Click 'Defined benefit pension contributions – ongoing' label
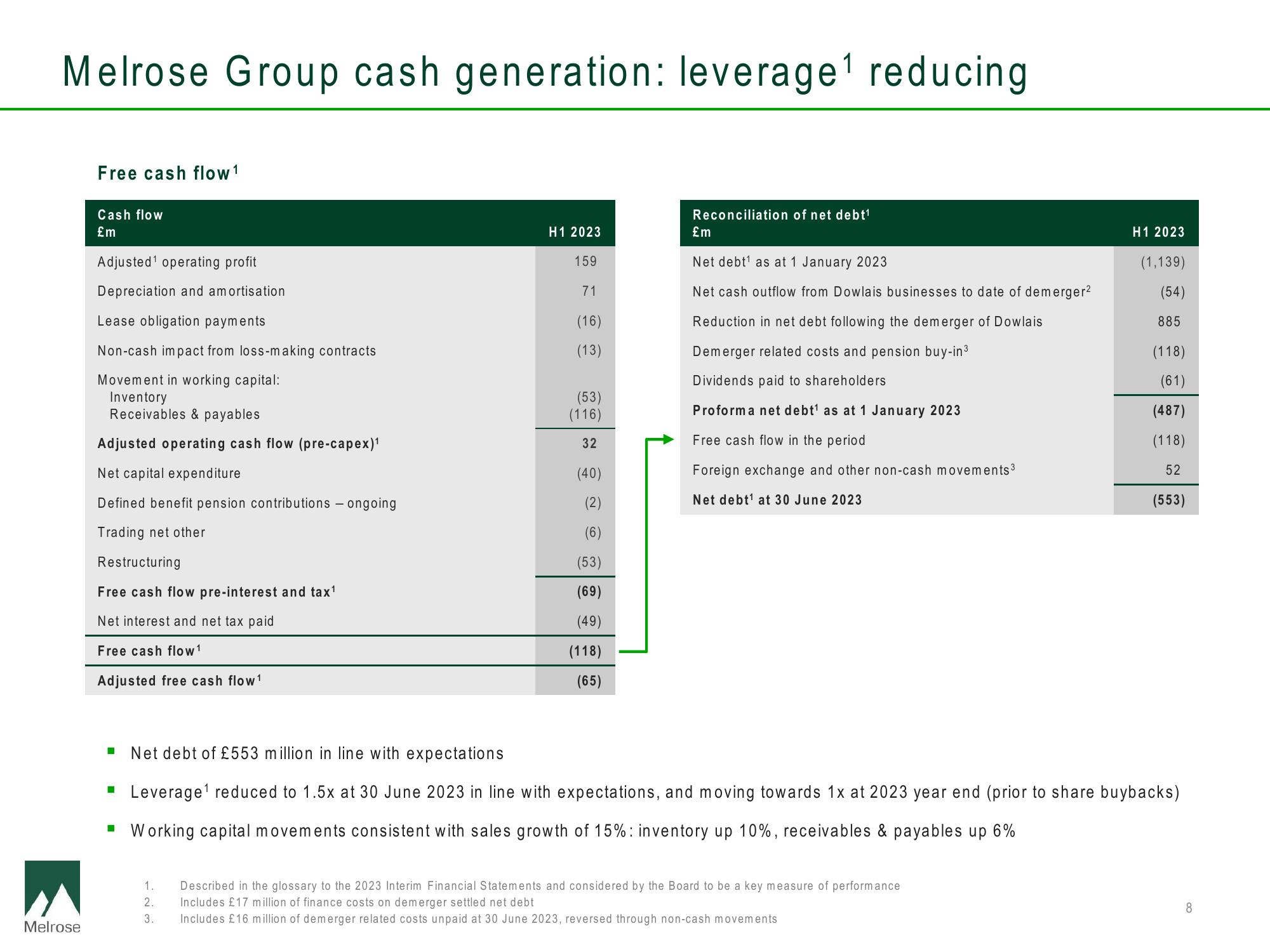 [x=247, y=503]
